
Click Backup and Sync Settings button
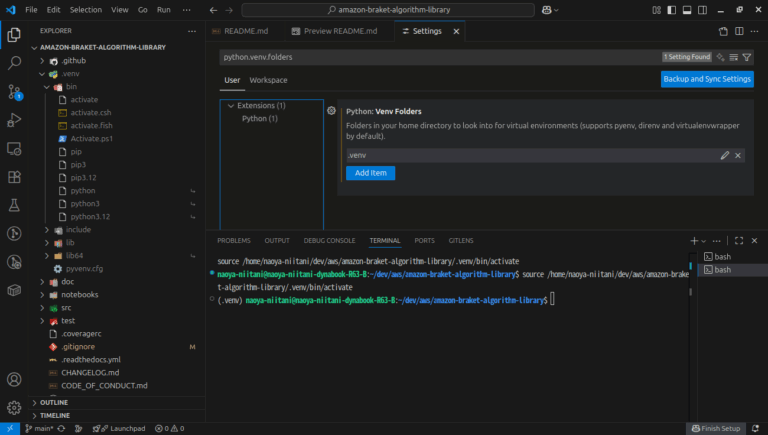(707, 79)
